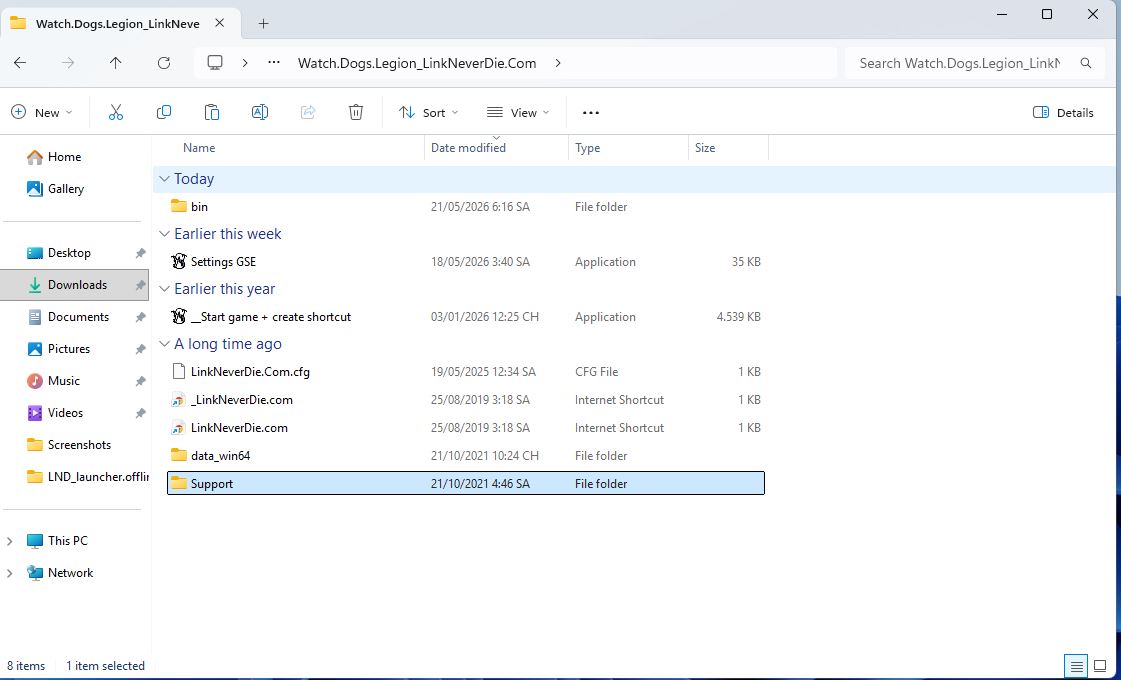Close the Watch.Dogs.Legion tab
The image size is (1121, 680).
tap(219, 23)
